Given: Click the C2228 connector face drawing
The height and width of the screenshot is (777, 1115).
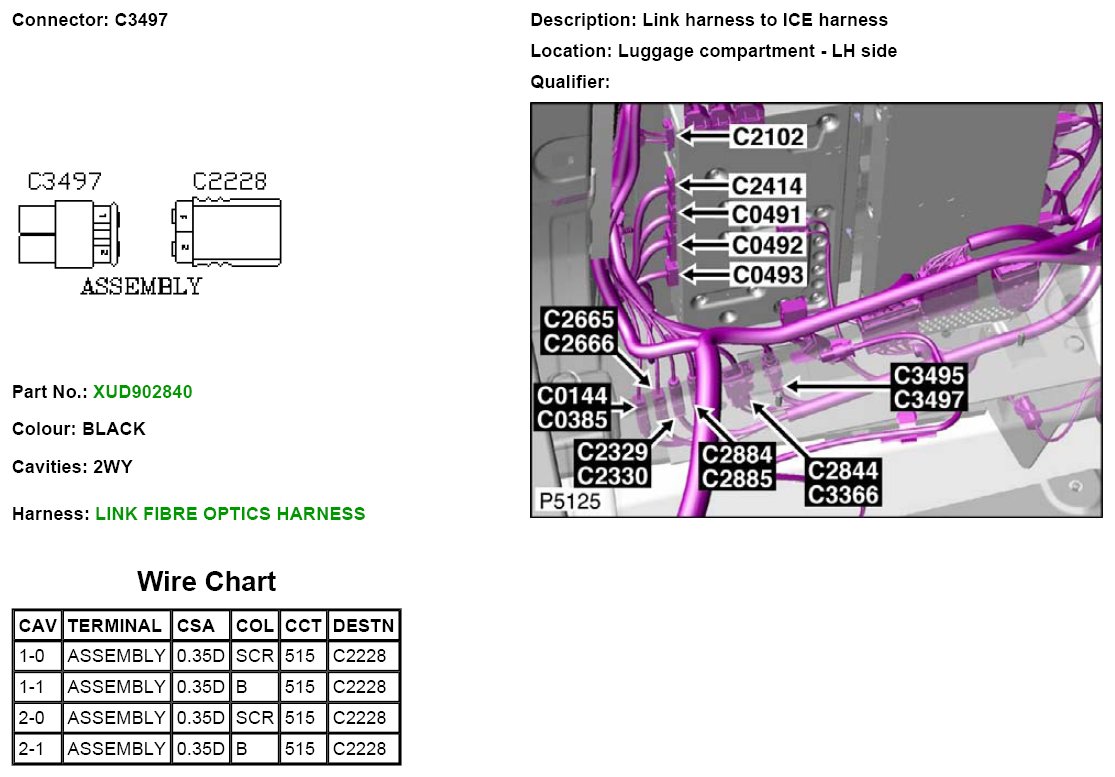Looking at the screenshot, I should point(227,230).
